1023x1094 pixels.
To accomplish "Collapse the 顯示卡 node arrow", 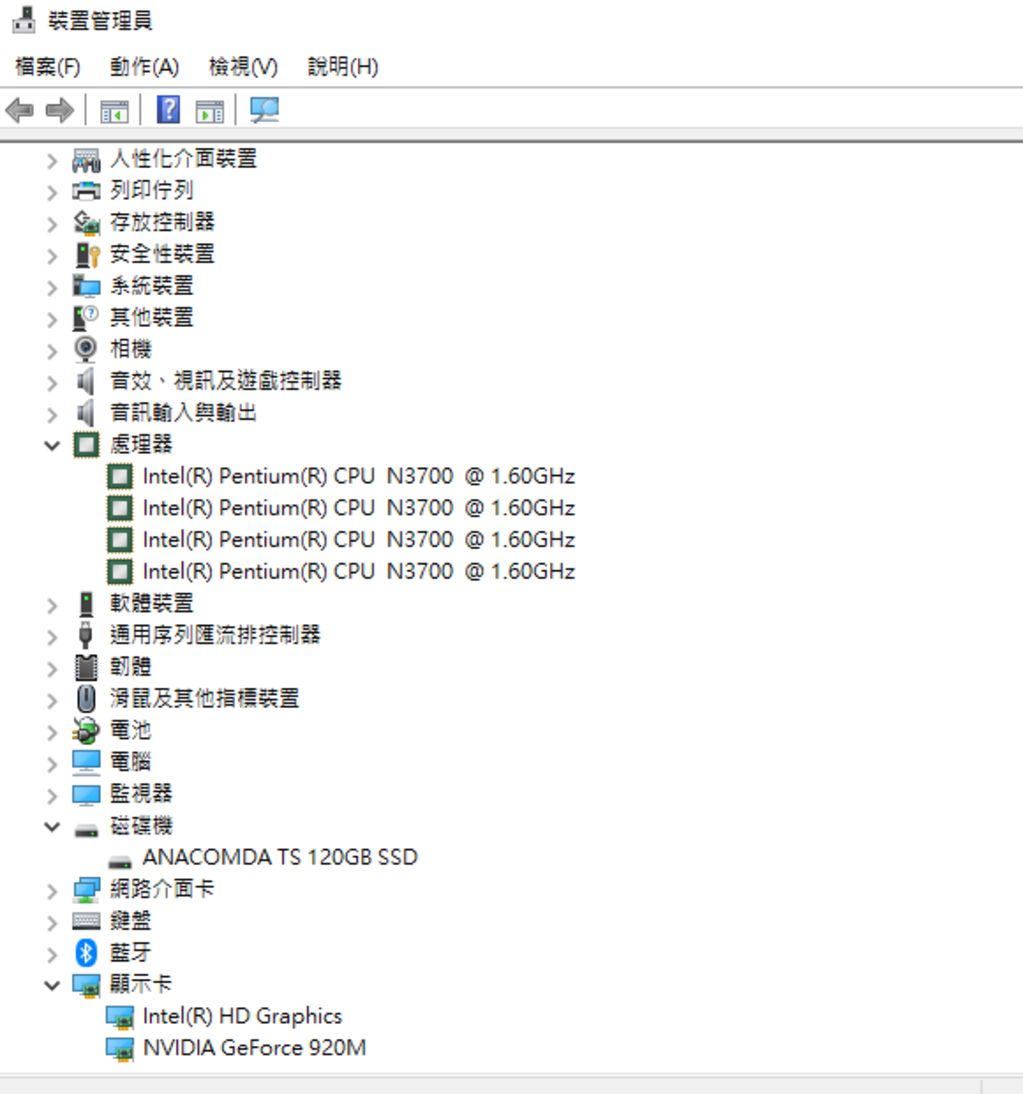I will coord(52,985).
